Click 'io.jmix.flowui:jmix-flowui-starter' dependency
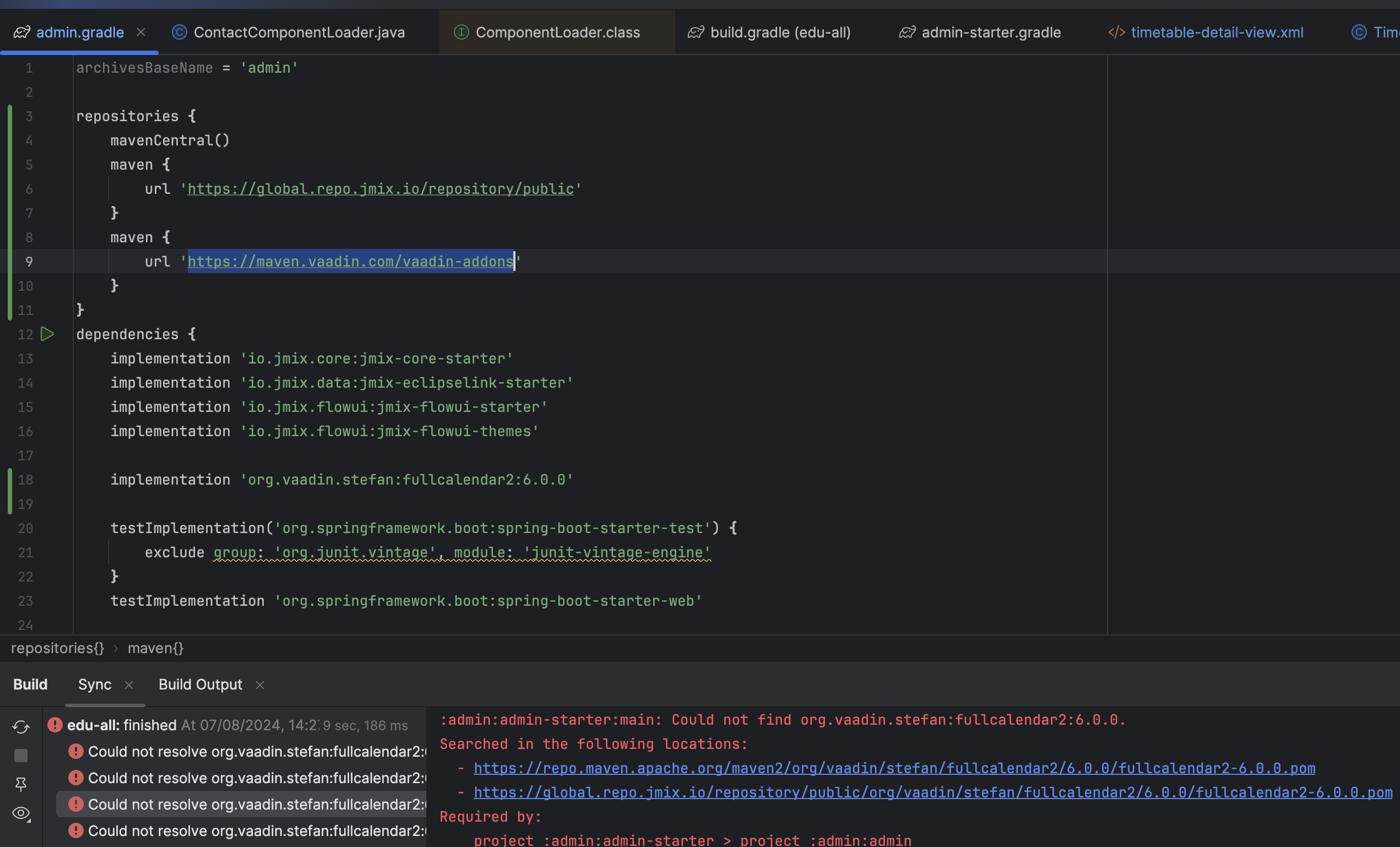 pos(394,407)
